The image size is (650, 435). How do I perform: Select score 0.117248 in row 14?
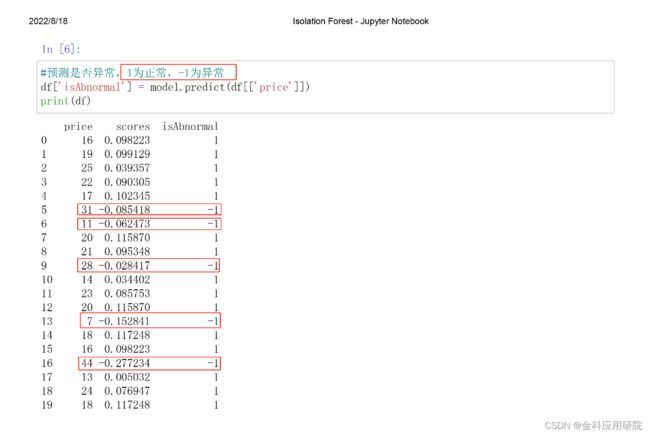(x=127, y=335)
